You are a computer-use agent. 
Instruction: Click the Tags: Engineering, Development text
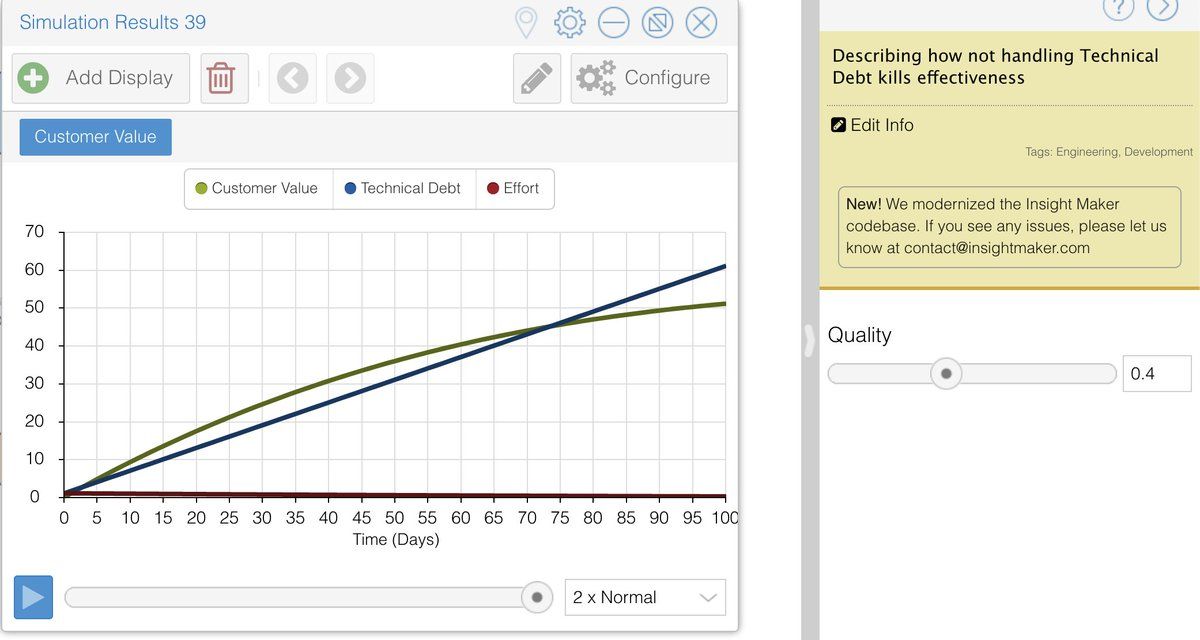[x=1109, y=152]
